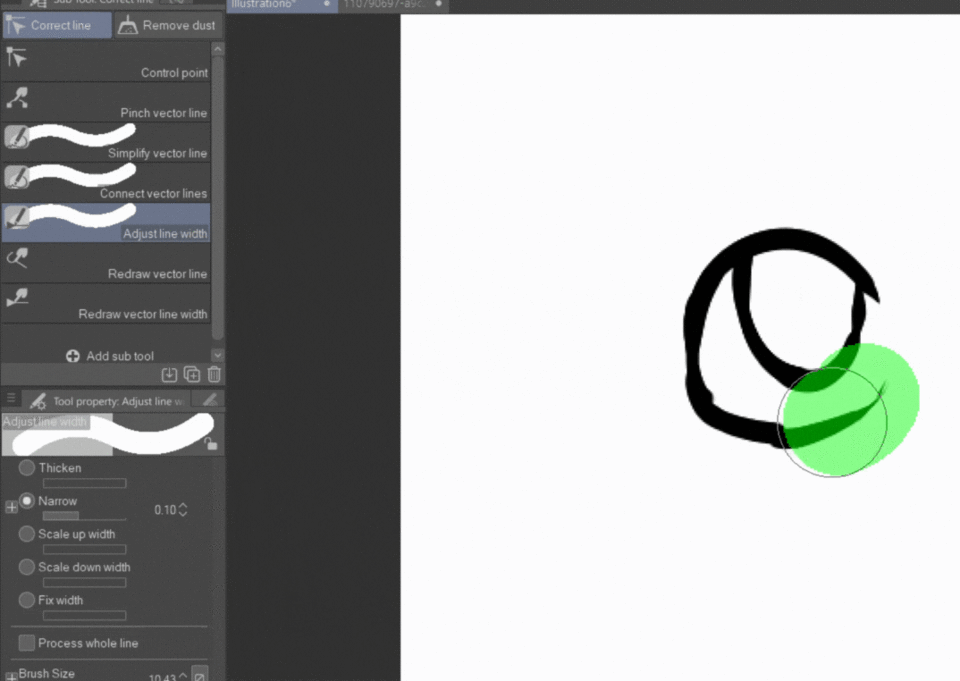This screenshot has height=681, width=960.
Task: Click the Fix width slider bar
Action: pyautogui.click(x=84, y=615)
